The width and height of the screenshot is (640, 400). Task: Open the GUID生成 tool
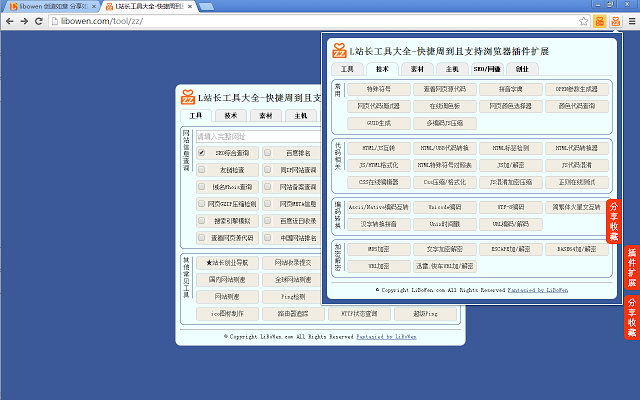tap(379, 123)
